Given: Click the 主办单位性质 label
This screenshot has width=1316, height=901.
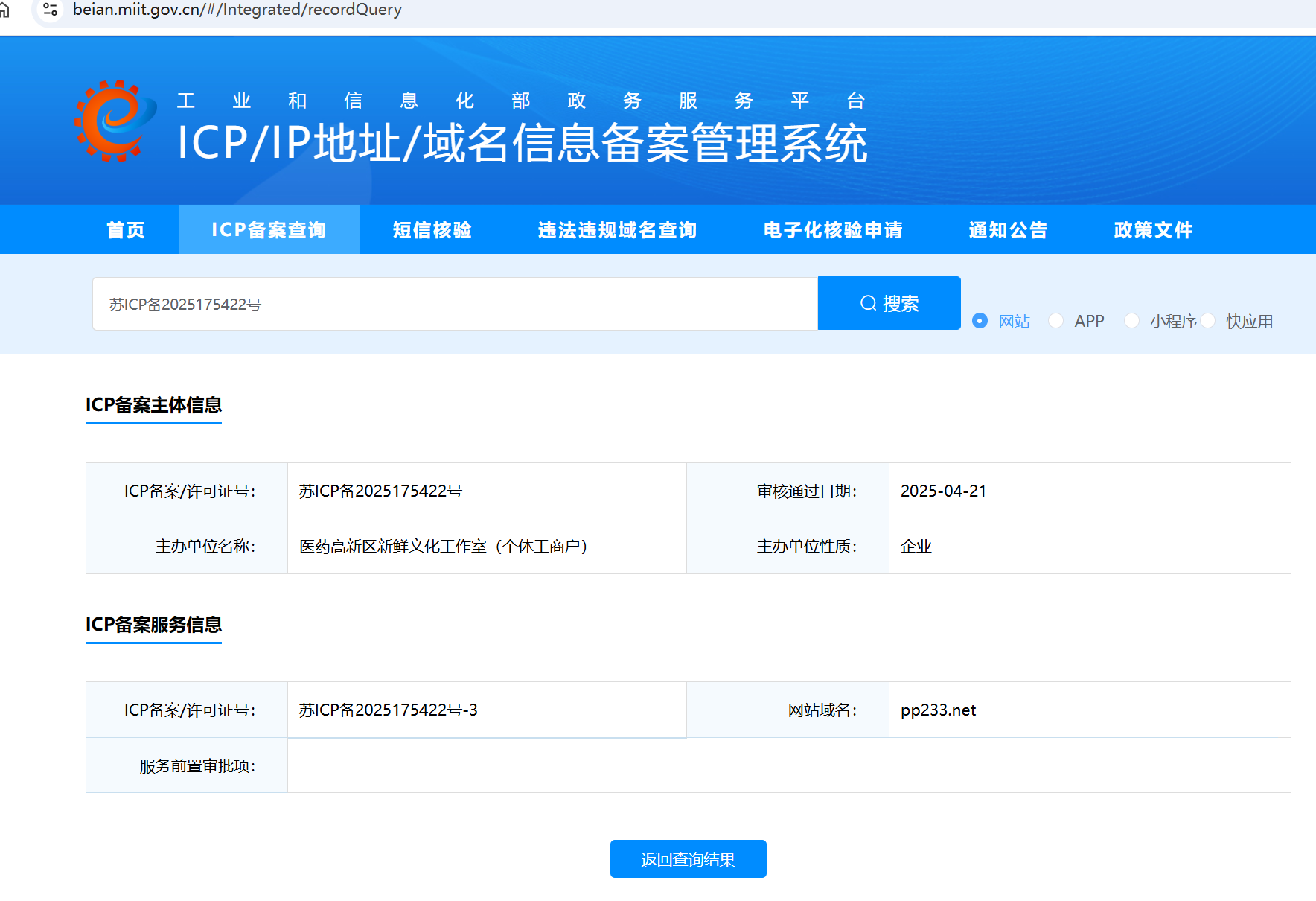Looking at the screenshot, I should pyautogui.click(x=807, y=546).
